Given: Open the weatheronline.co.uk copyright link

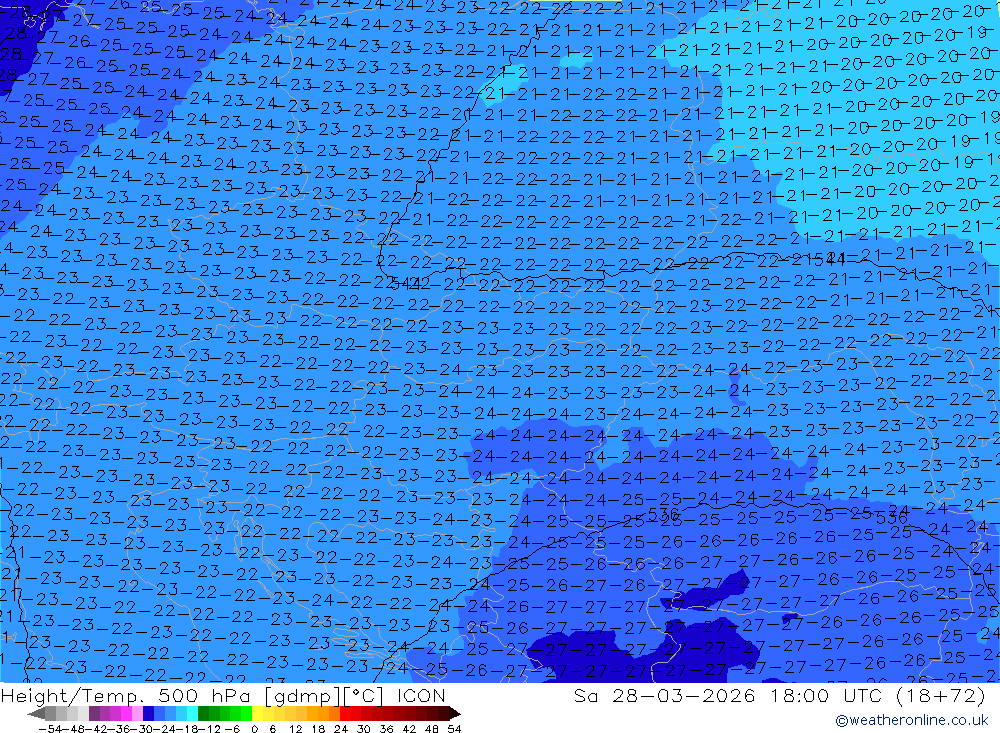Looking at the screenshot, I should click(x=912, y=720).
